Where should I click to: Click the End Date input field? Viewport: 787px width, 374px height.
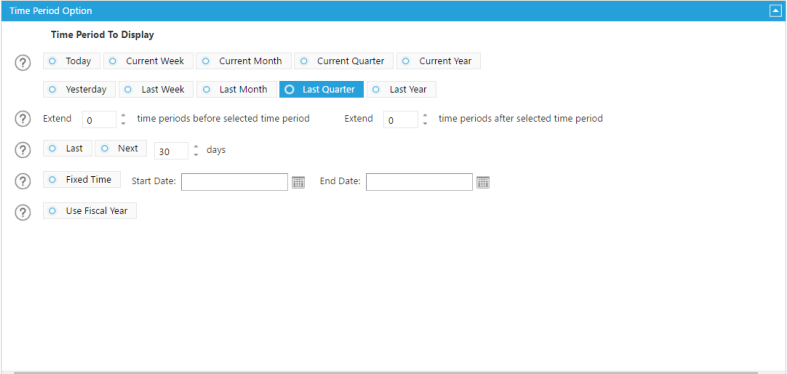(x=419, y=182)
